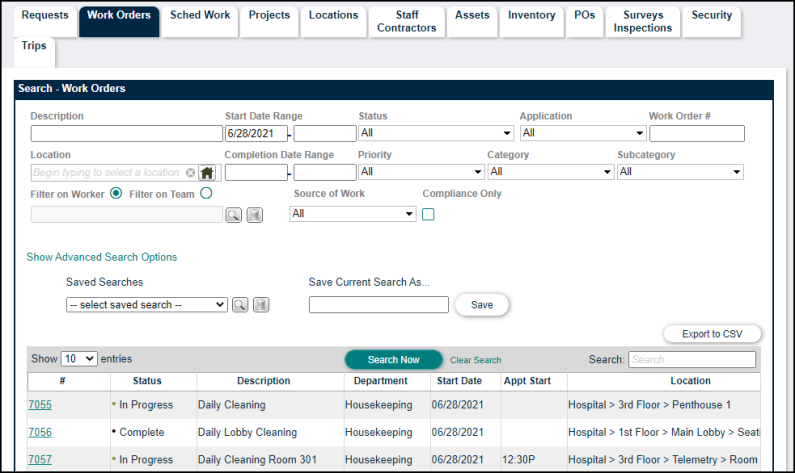Select the Work Orders tab

coord(119,21)
